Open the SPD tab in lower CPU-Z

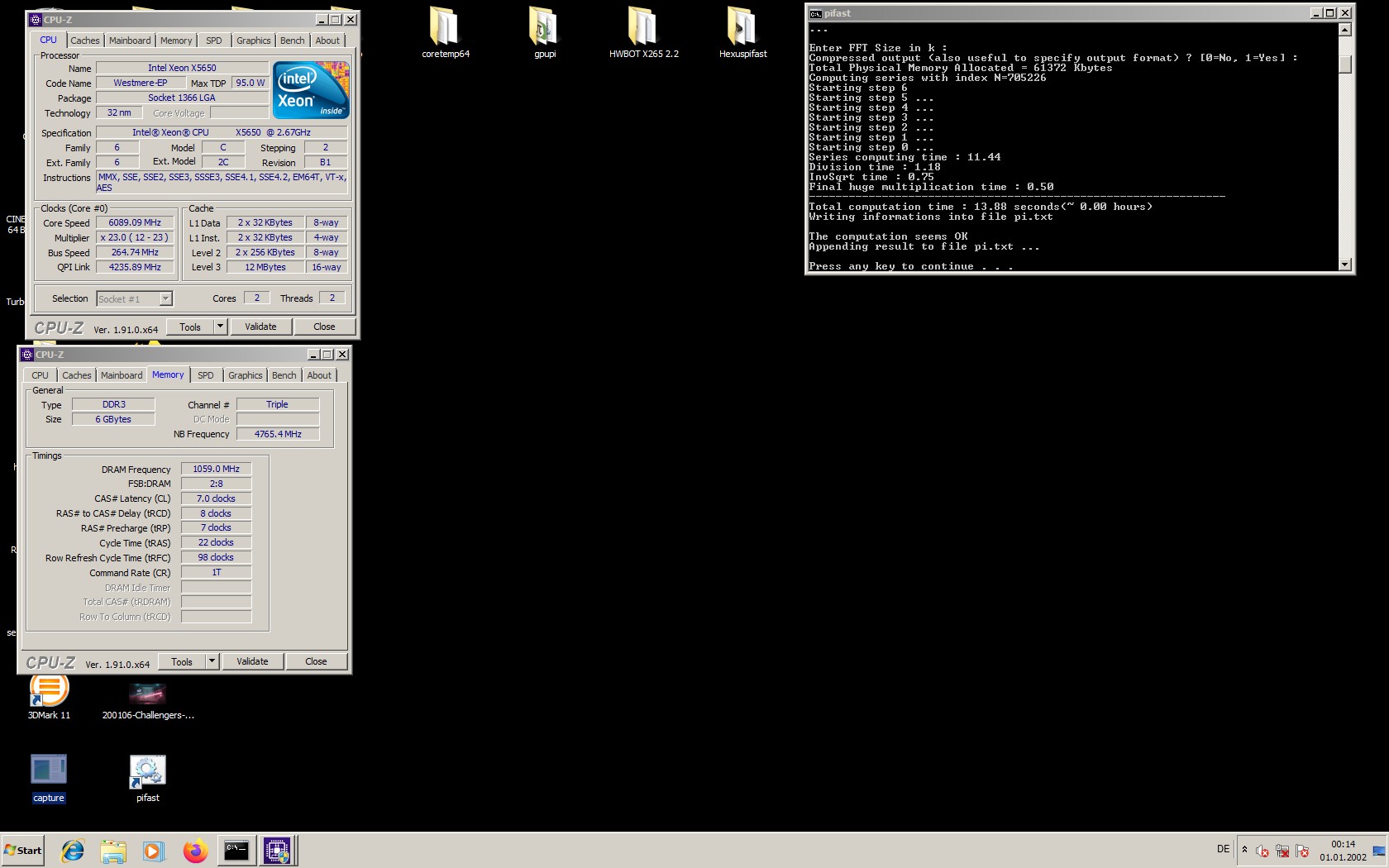206,375
